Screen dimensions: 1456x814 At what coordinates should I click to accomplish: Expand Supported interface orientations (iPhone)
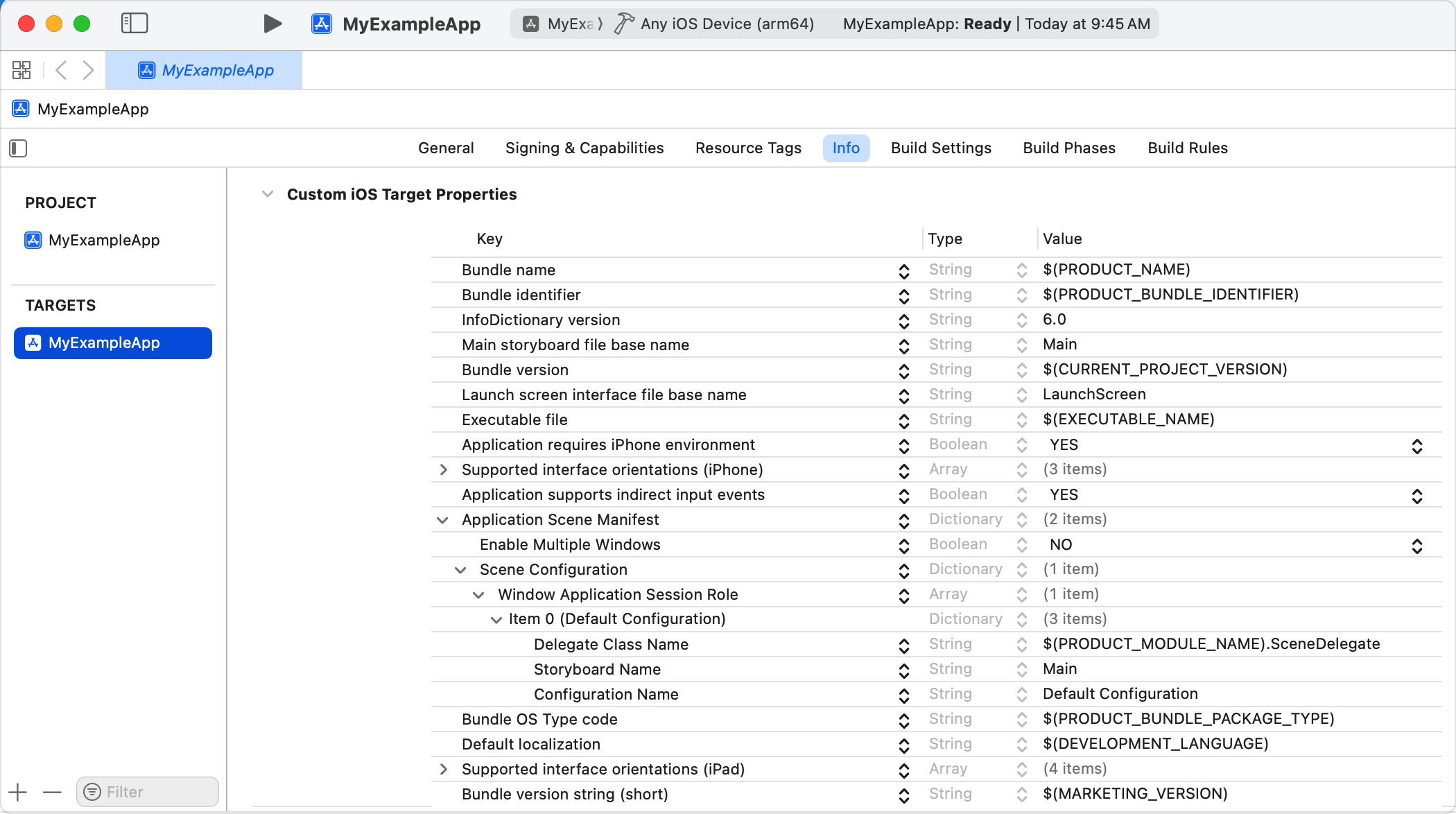[444, 470]
